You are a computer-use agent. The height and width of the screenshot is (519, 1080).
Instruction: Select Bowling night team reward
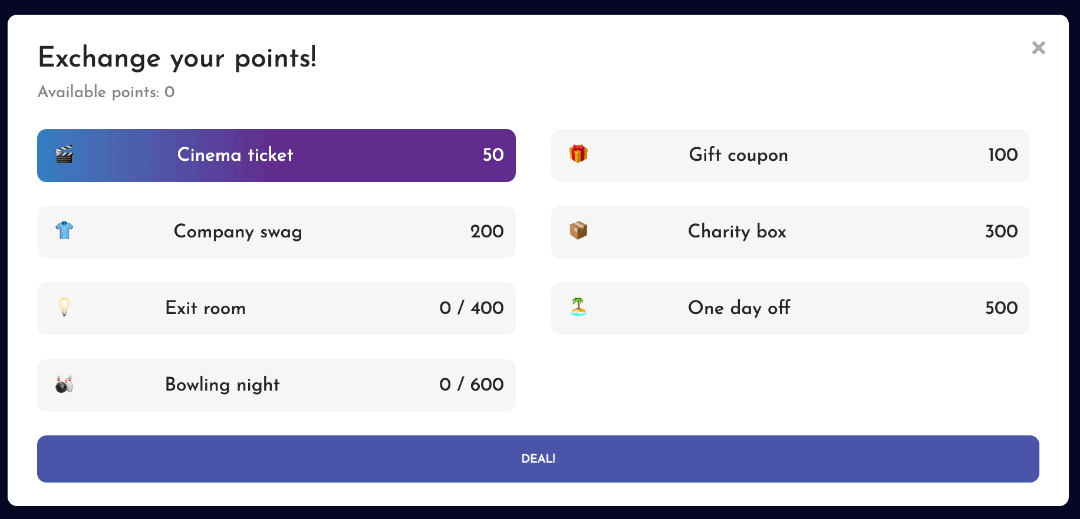276,385
